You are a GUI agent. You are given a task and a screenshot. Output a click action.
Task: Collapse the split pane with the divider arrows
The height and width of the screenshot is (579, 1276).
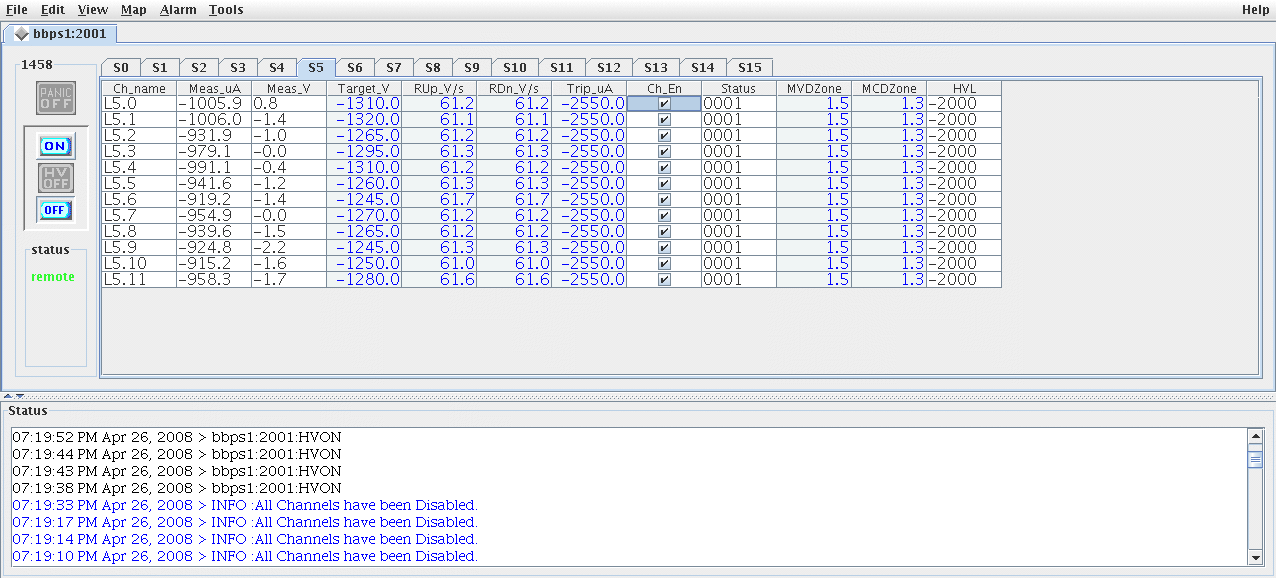(13, 396)
